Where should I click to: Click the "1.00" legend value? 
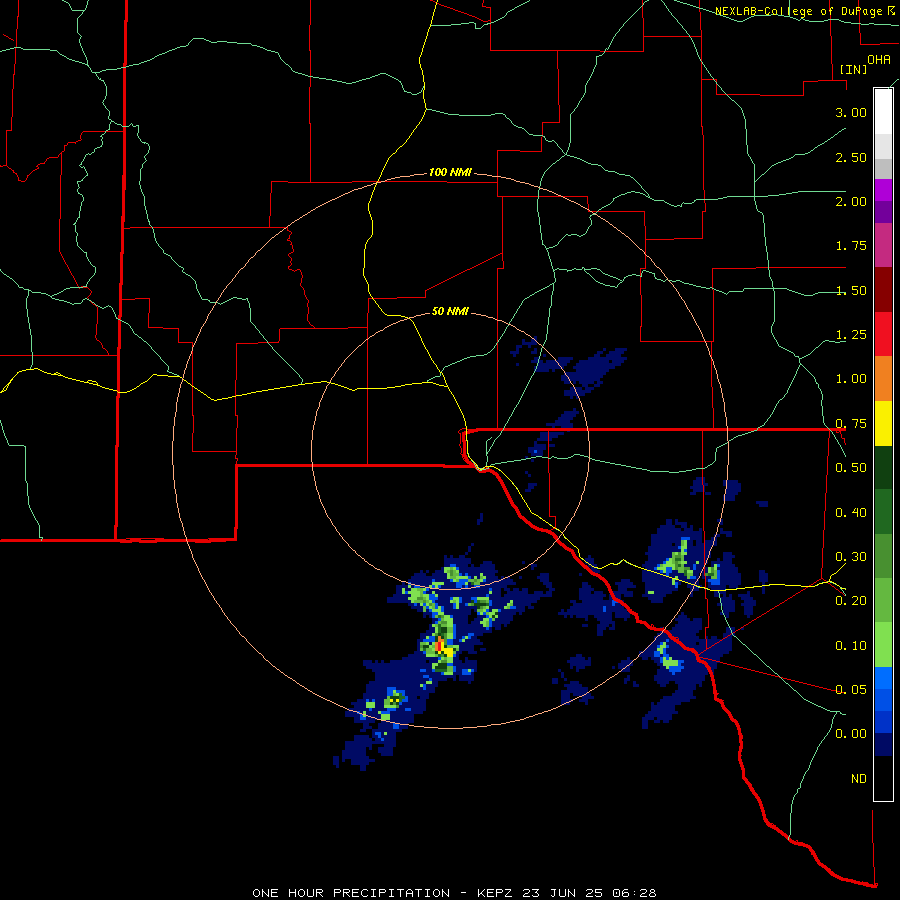pos(851,379)
